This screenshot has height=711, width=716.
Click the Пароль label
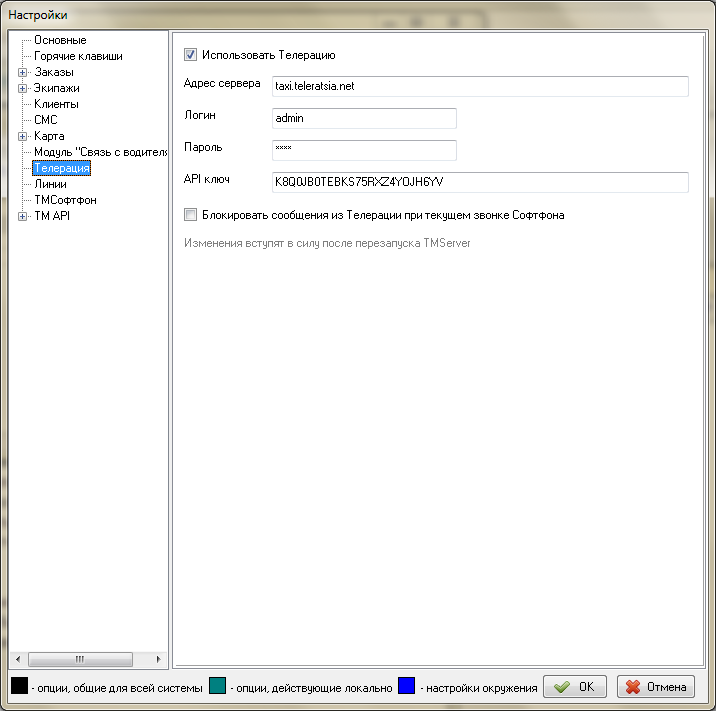203,147
